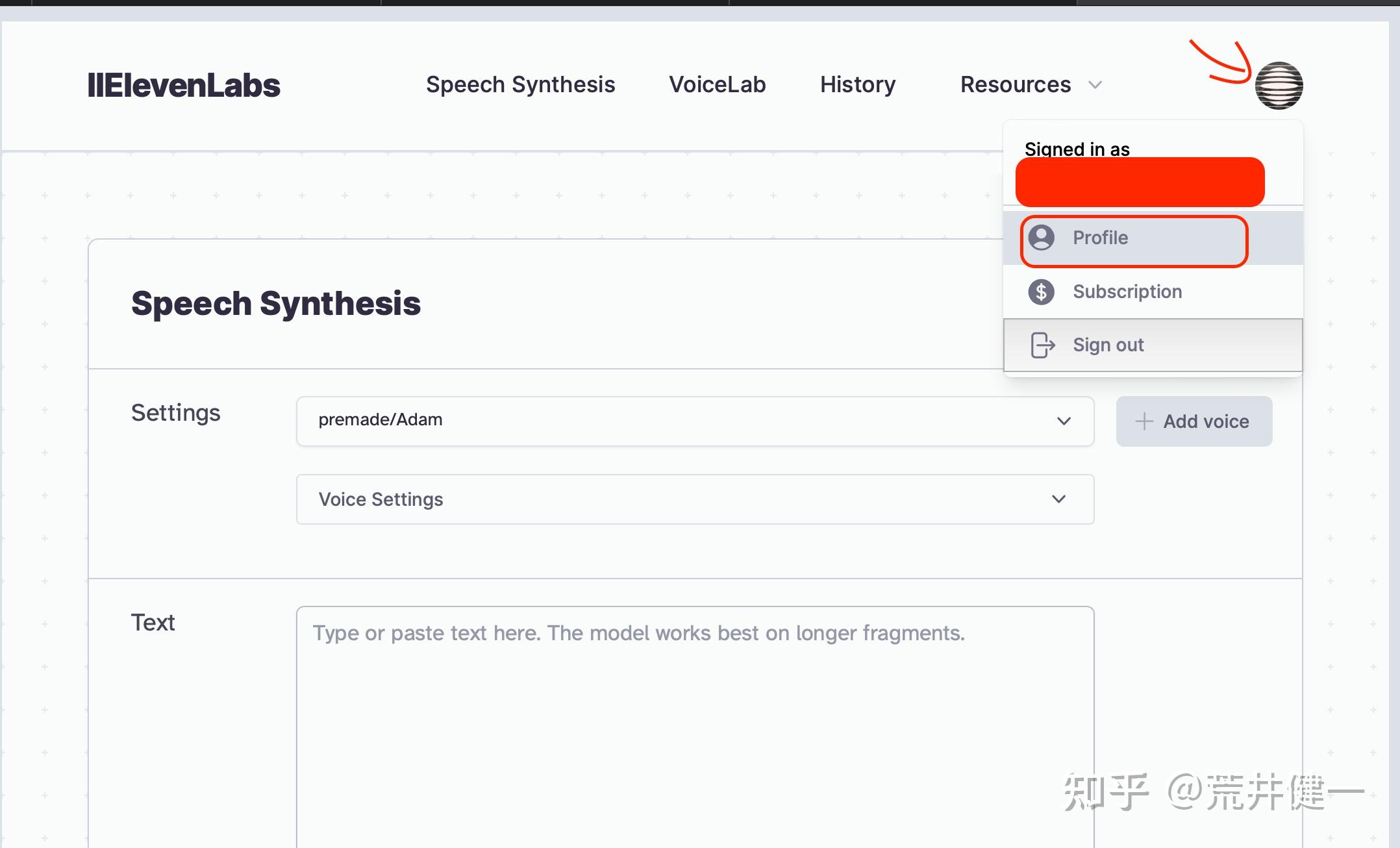The width and height of the screenshot is (1400, 848).
Task: Click the Resources chevron arrow
Action: 1095,85
